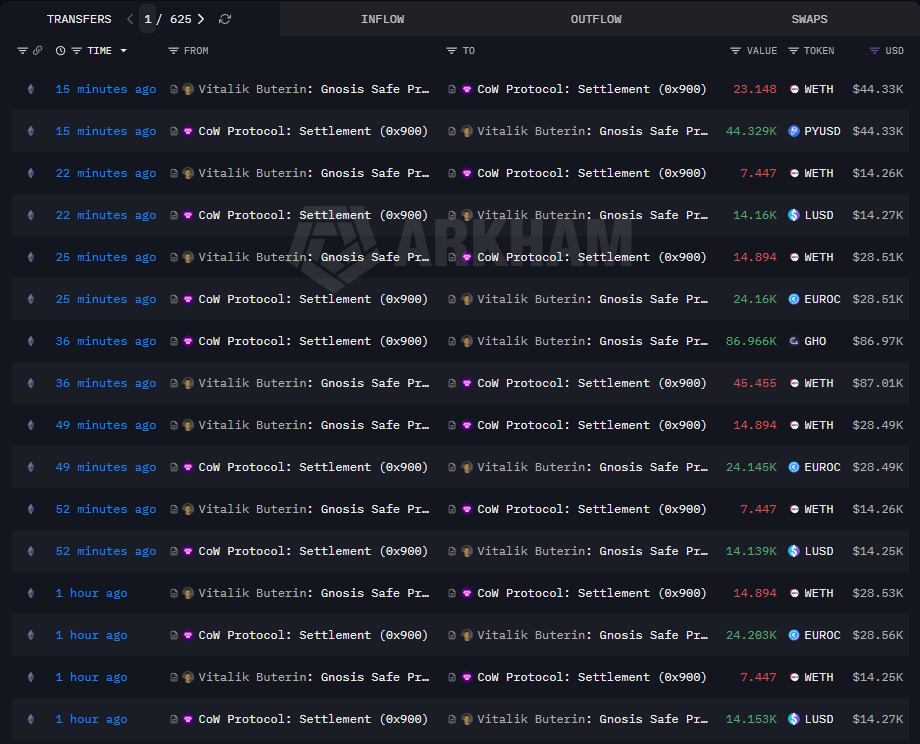
Task: Click the clock icon in TIME header
Action: pyautogui.click(x=61, y=51)
